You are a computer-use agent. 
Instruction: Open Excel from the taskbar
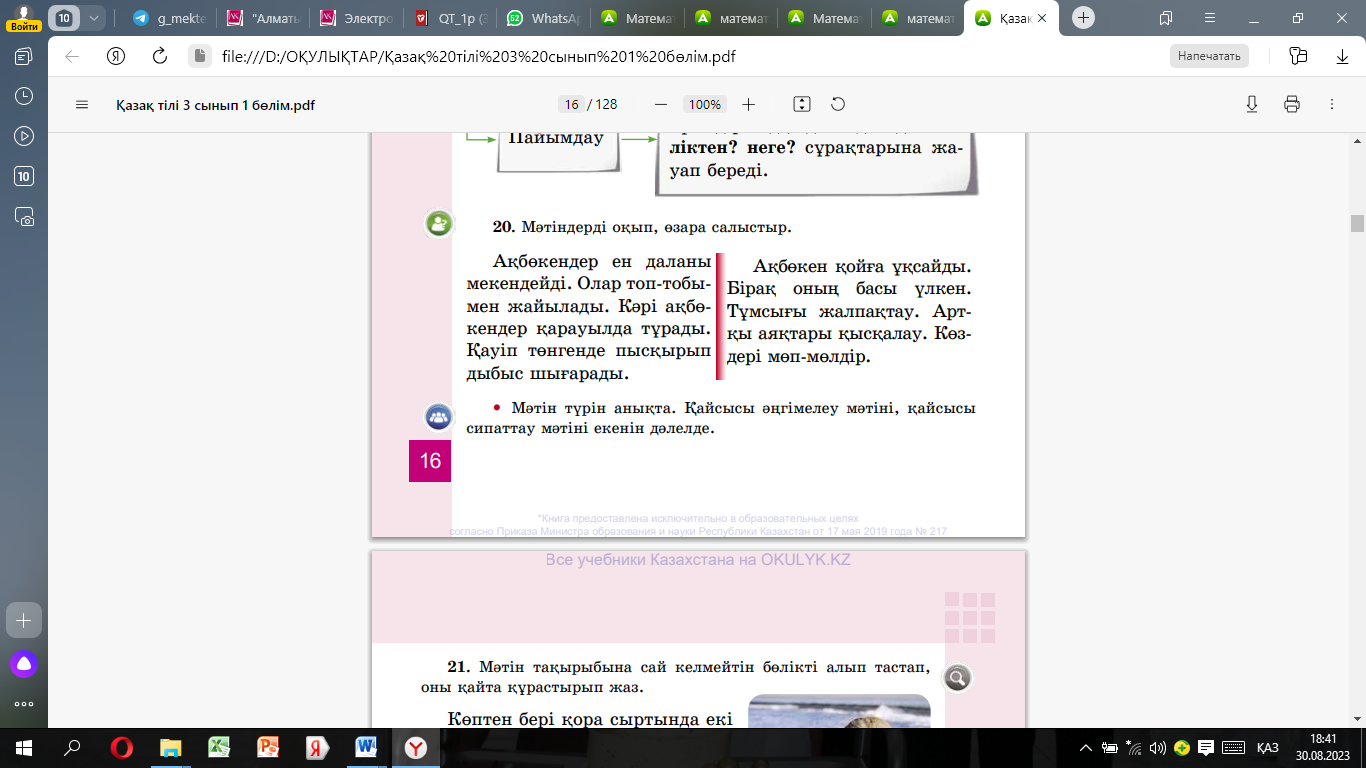pyautogui.click(x=219, y=747)
